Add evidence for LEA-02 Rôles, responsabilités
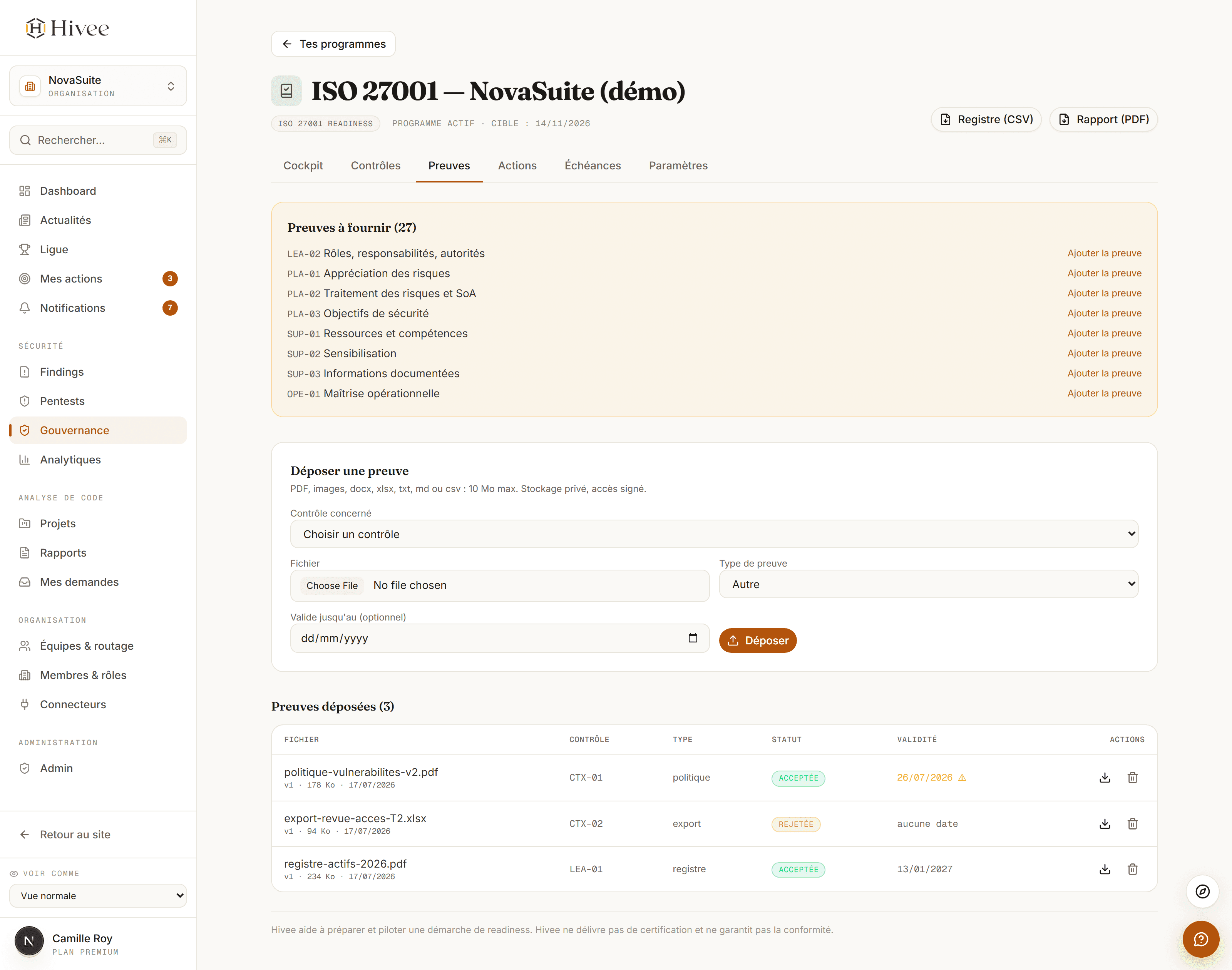The width and height of the screenshot is (1232, 970). [1104, 253]
